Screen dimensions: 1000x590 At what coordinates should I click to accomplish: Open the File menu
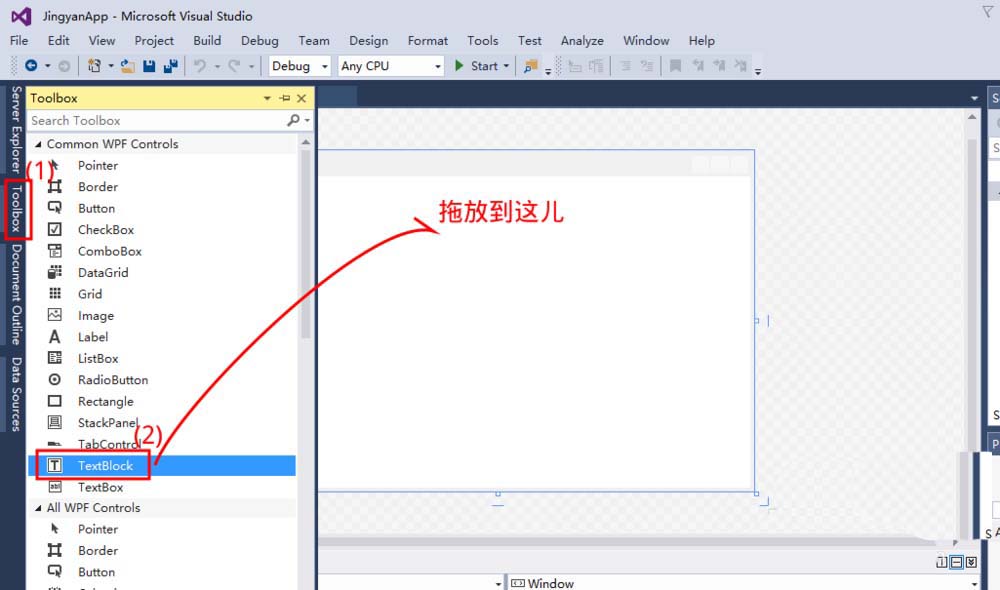19,40
